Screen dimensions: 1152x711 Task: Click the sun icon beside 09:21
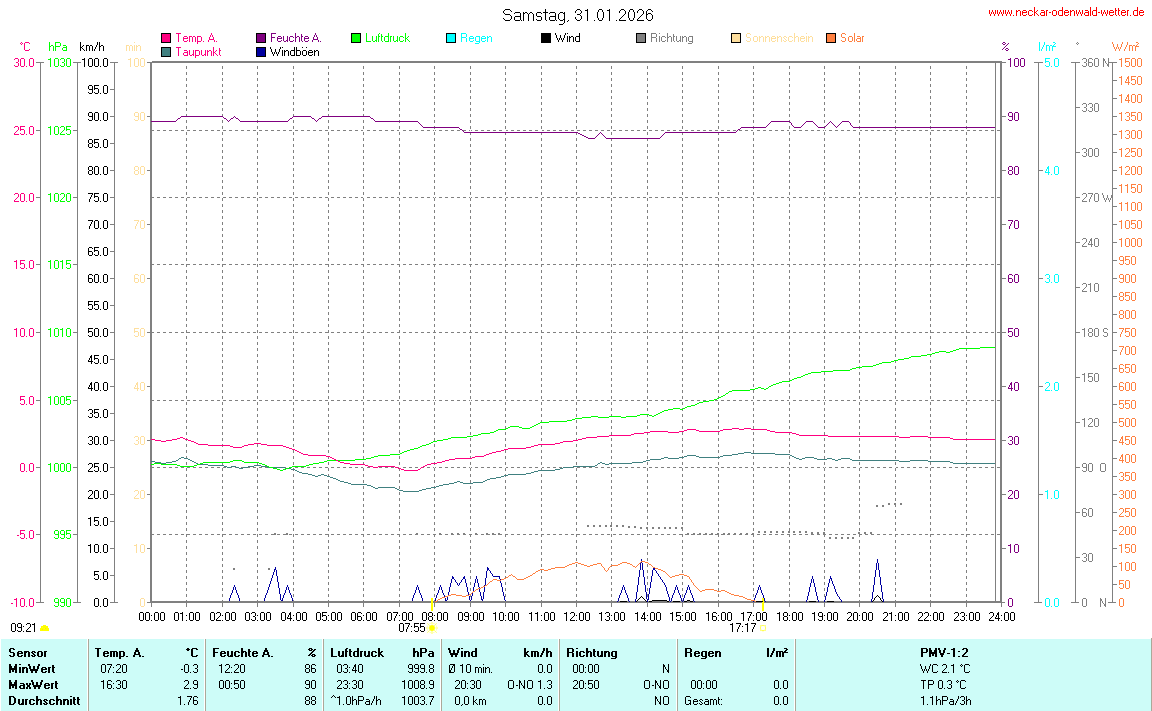click(45, 628)
